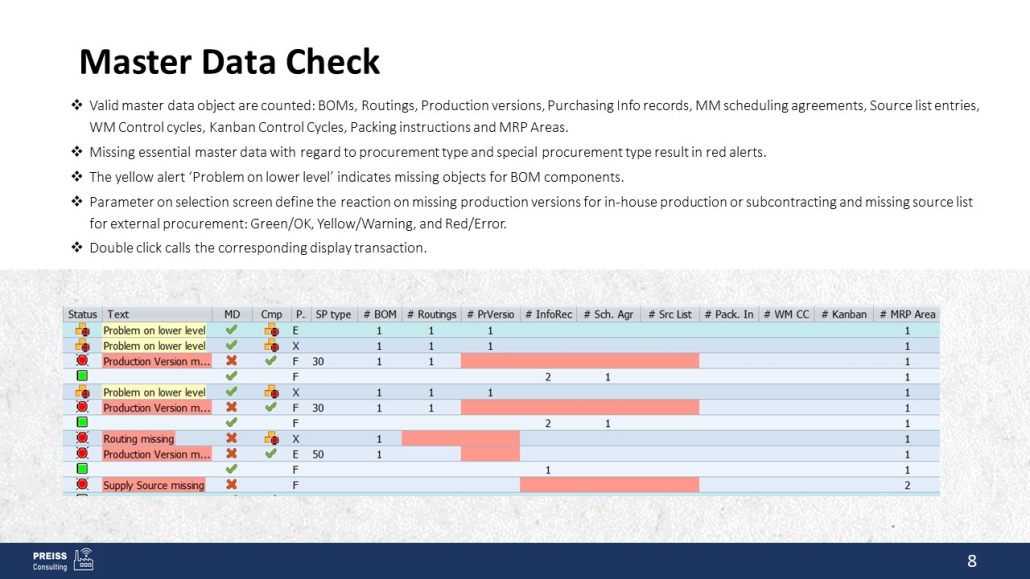
Task: Click red X MD icon for Supply Source missing
Action: coord(232,485)
